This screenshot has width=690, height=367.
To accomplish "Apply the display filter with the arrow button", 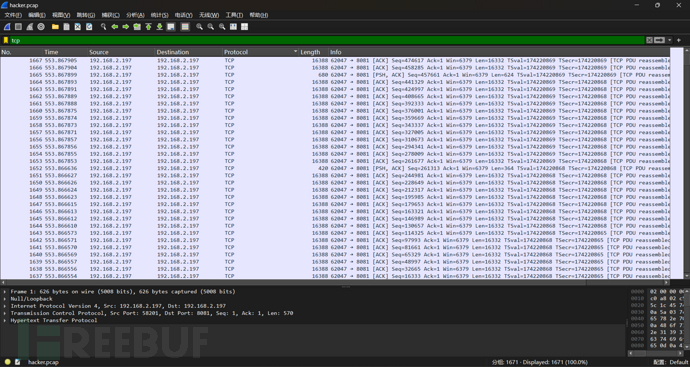I will pyautogui.click(x=659, y=40).
